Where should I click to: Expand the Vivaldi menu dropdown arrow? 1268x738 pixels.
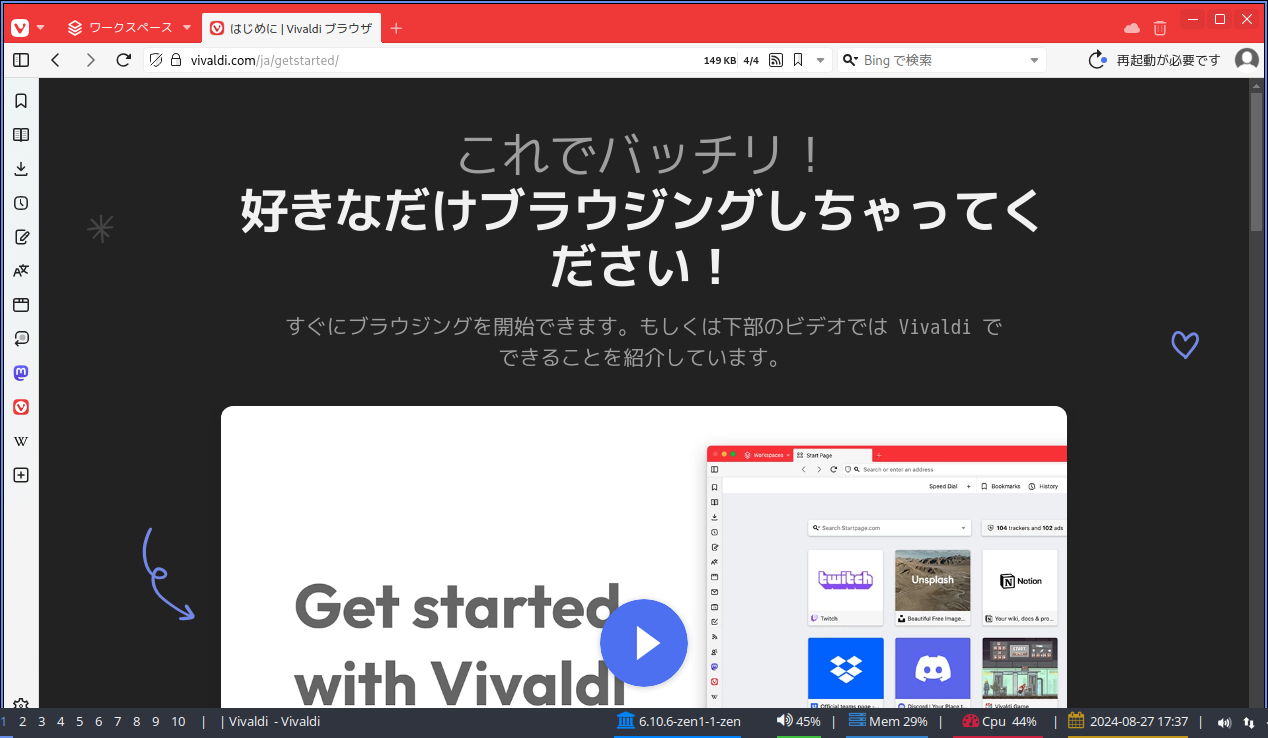41,28
